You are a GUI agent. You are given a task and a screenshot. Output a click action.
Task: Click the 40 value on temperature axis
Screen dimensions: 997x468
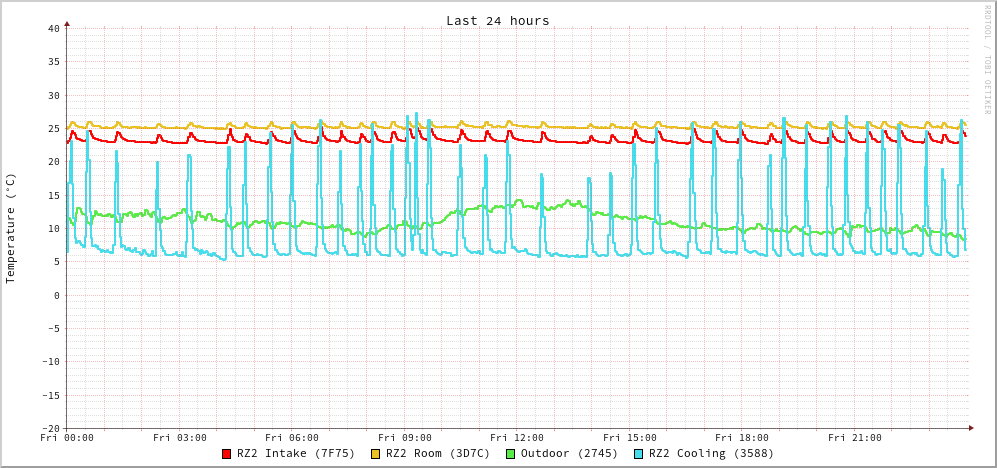point(53,28)
